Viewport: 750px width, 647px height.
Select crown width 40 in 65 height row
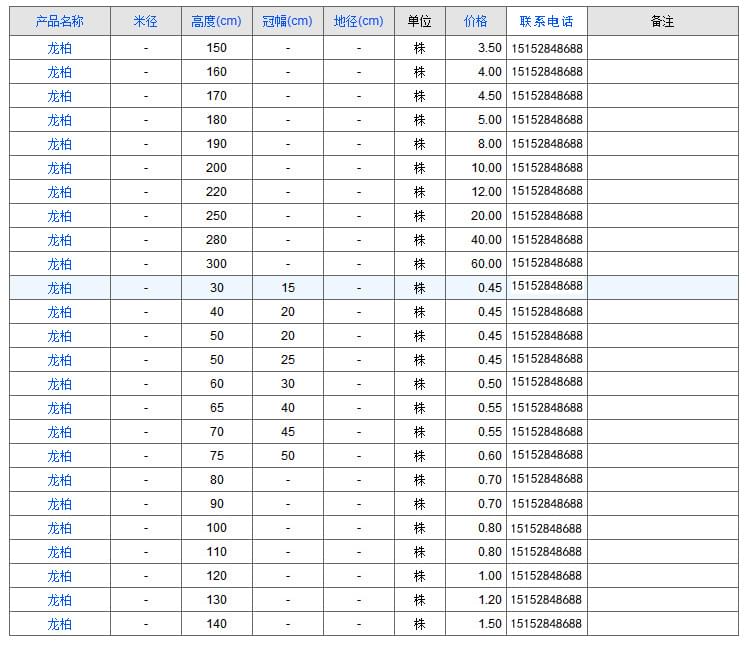287,408
